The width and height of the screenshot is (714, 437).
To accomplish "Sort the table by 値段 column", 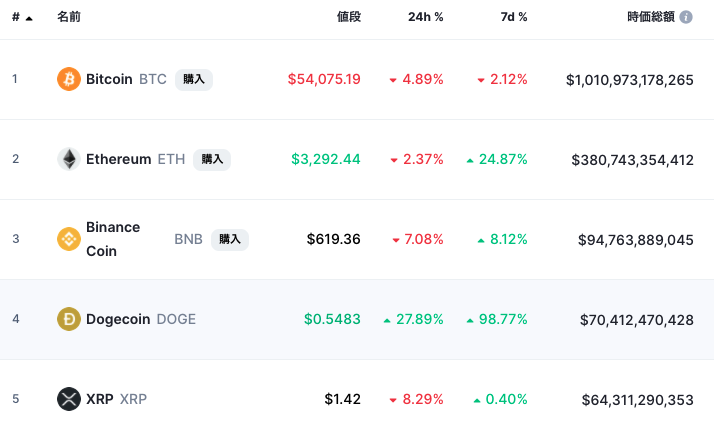I will 348,17.
